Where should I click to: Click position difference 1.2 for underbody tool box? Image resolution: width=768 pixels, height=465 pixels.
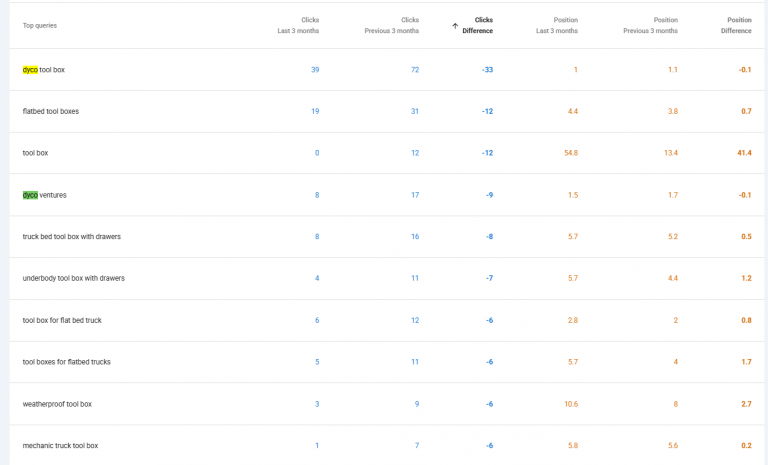pyautogui.click(x=746, y=278)
